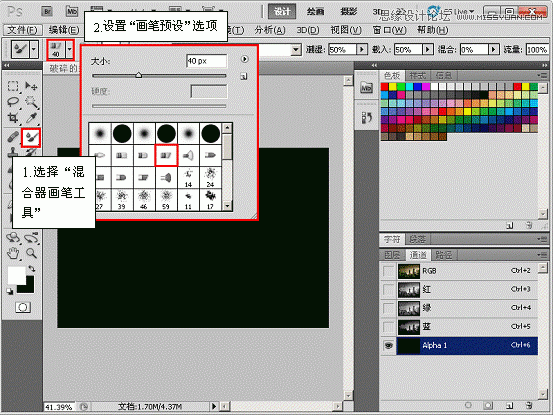Switch to the 路径 paths tab

(x=443, y=255)
